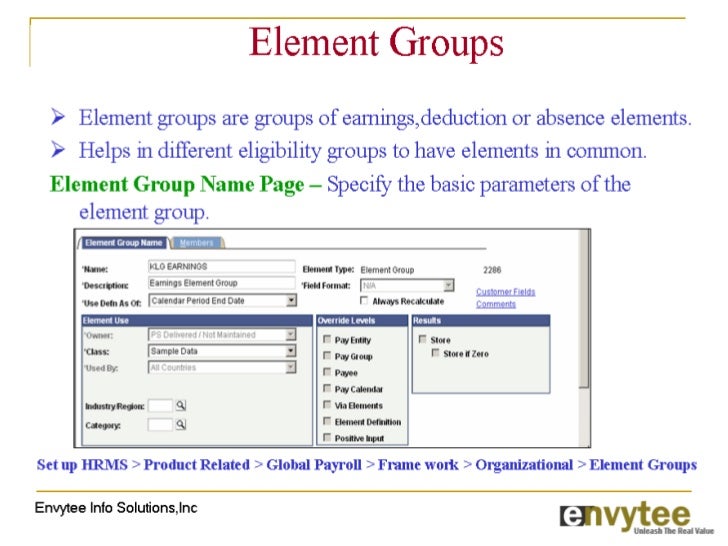Check the Pay Entity override level
728x546 pixels.
point(327,339)
